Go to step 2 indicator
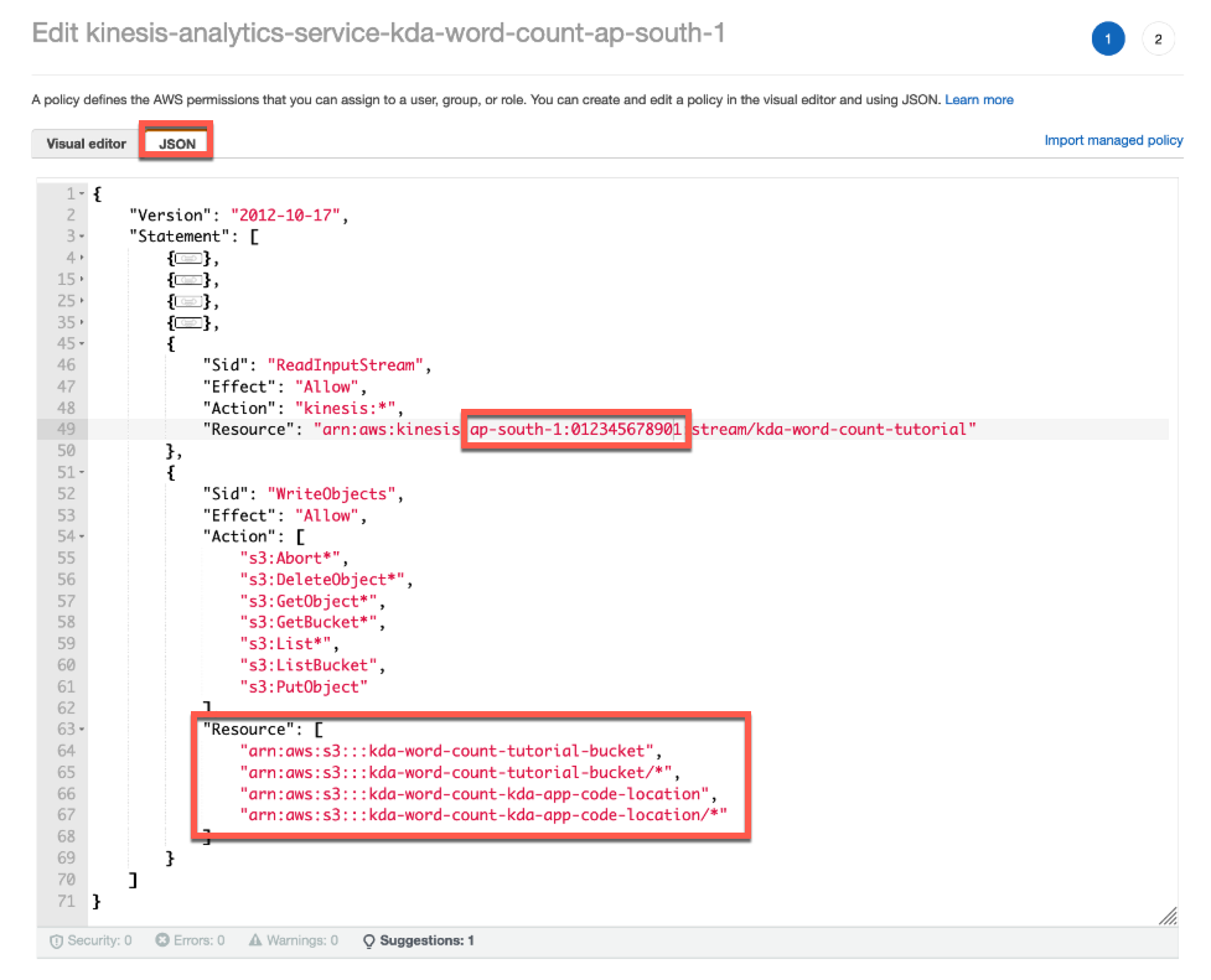 point(1158,39)
